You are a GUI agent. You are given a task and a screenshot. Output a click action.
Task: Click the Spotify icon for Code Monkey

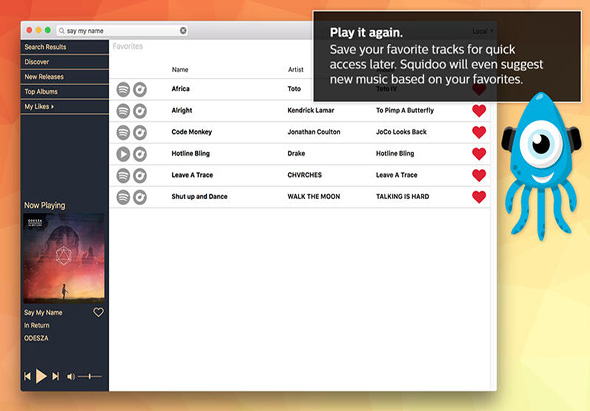(123, 132)
